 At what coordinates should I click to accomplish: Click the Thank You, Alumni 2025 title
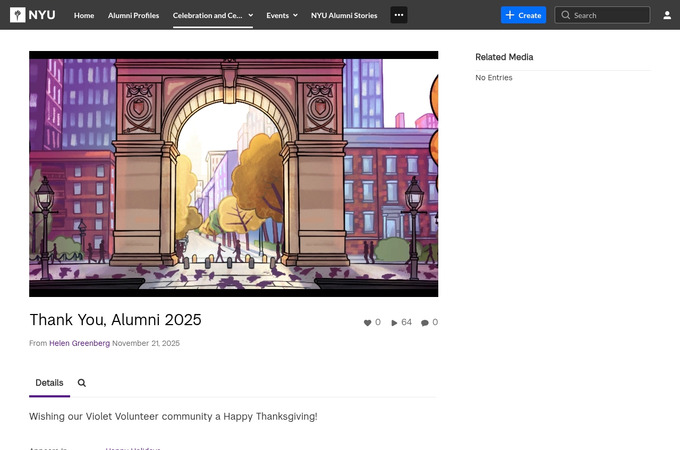pos(115,320)
